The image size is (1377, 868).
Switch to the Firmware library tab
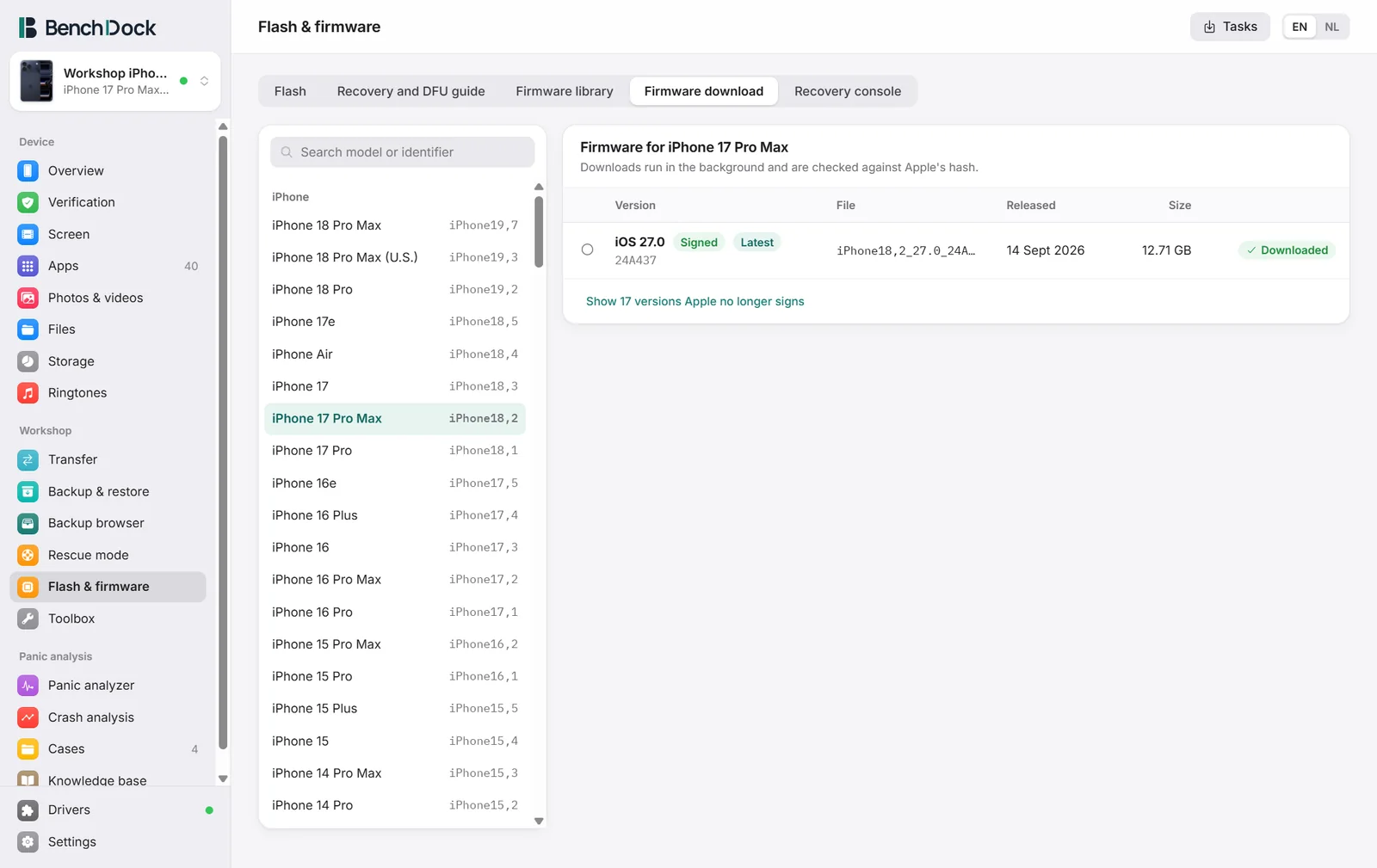[565, 91]
